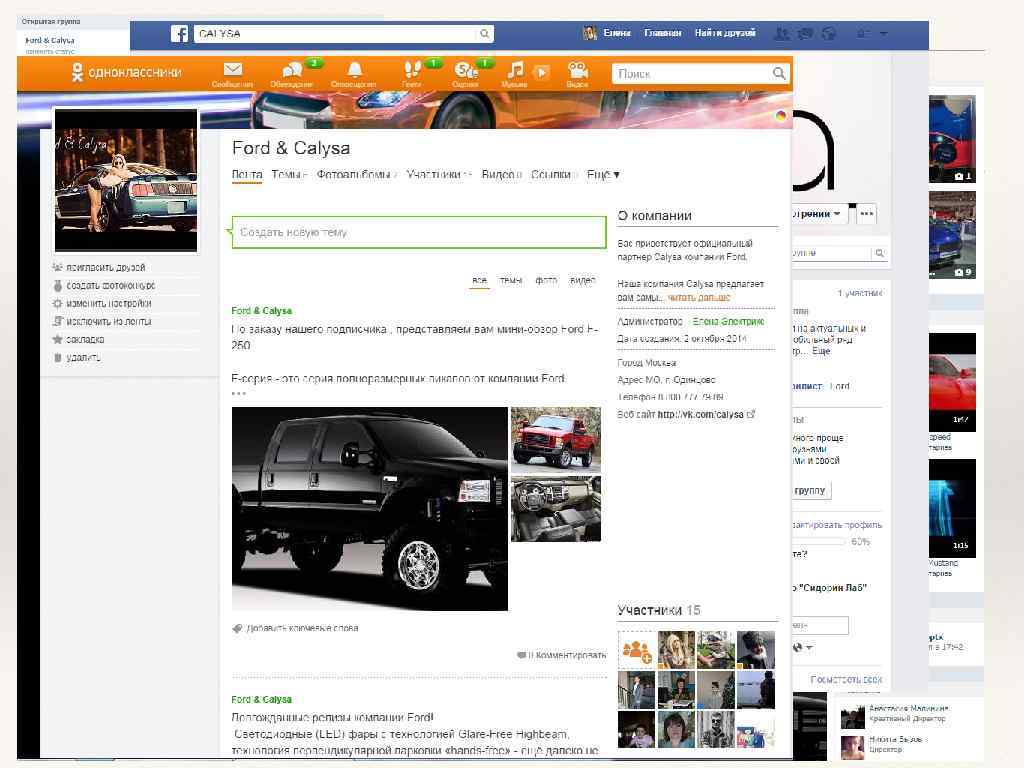Open Guests footprints icon
Image resolution: width=1024 pixels, height=768 pixels.
[x=412, y=69]
